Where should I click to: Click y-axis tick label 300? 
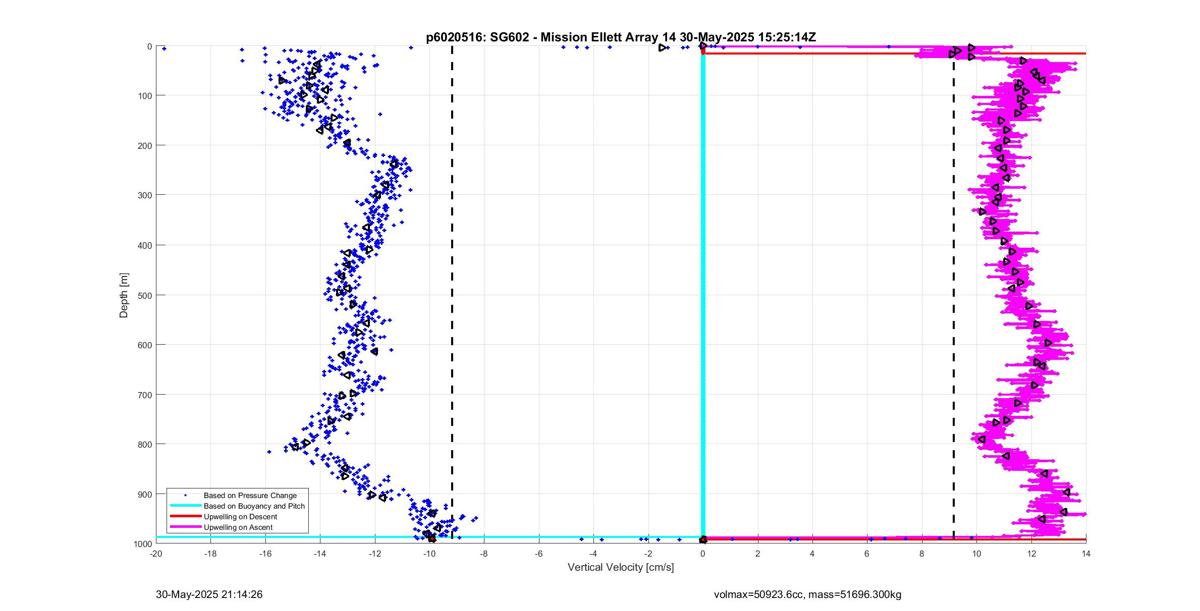pos(143,195)
